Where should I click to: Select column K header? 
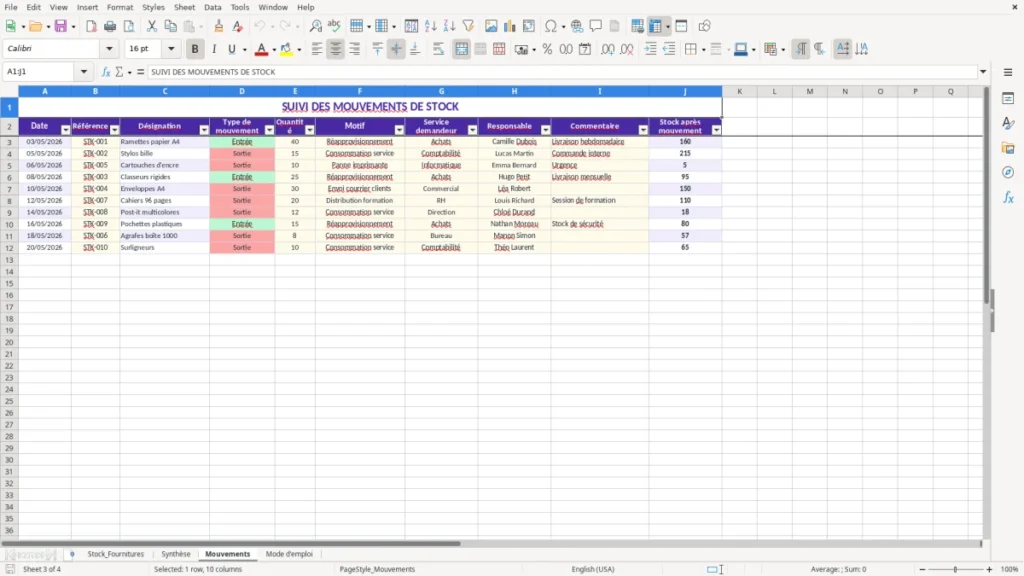pyautogui.click(x=739, y=91)
